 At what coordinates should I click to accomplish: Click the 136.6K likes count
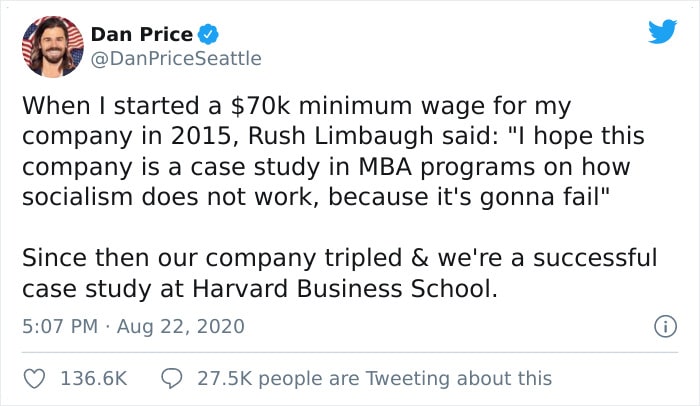[x=94, y=379]
